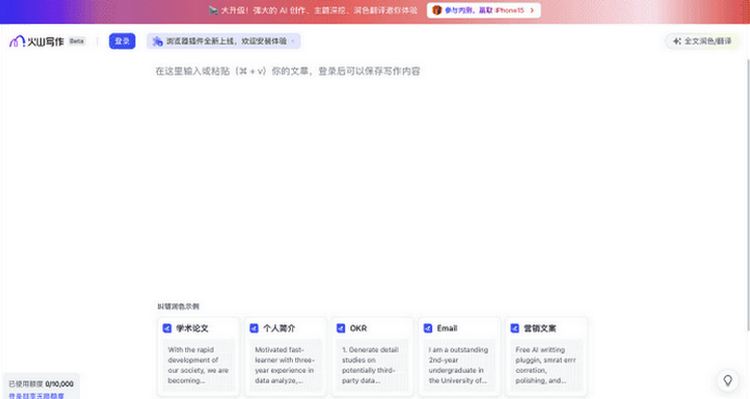Open the 学术论文 example card
The image size is (750, 399).
click(x=199, y=357)
